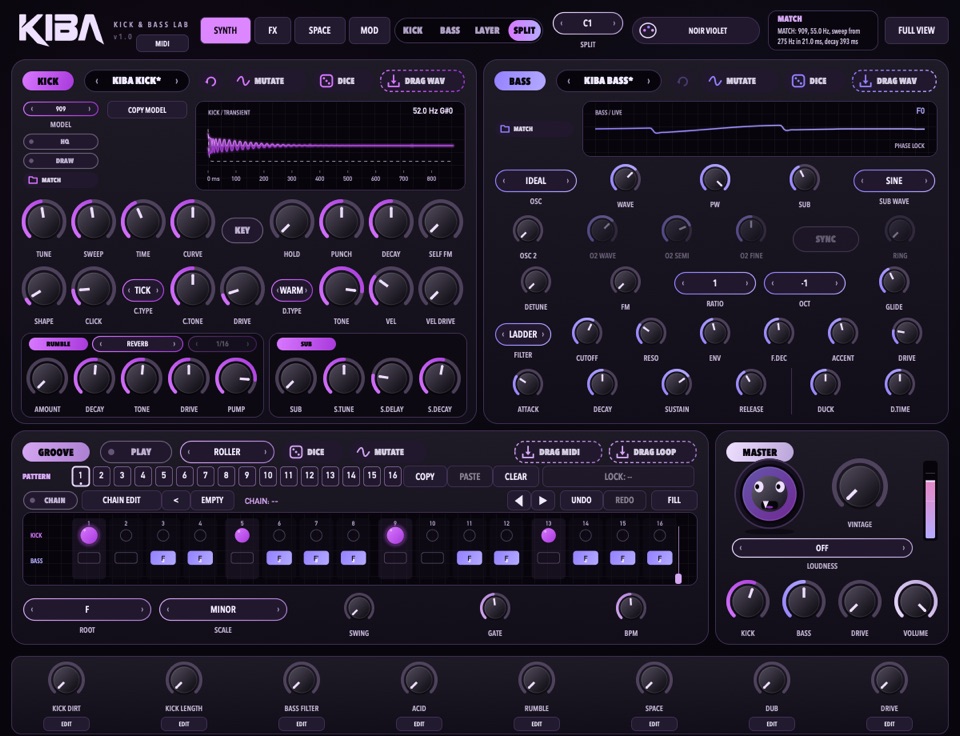Toggle the Sub section button
This screenshot has width=960, height=736.
click(x=306, y=344)
